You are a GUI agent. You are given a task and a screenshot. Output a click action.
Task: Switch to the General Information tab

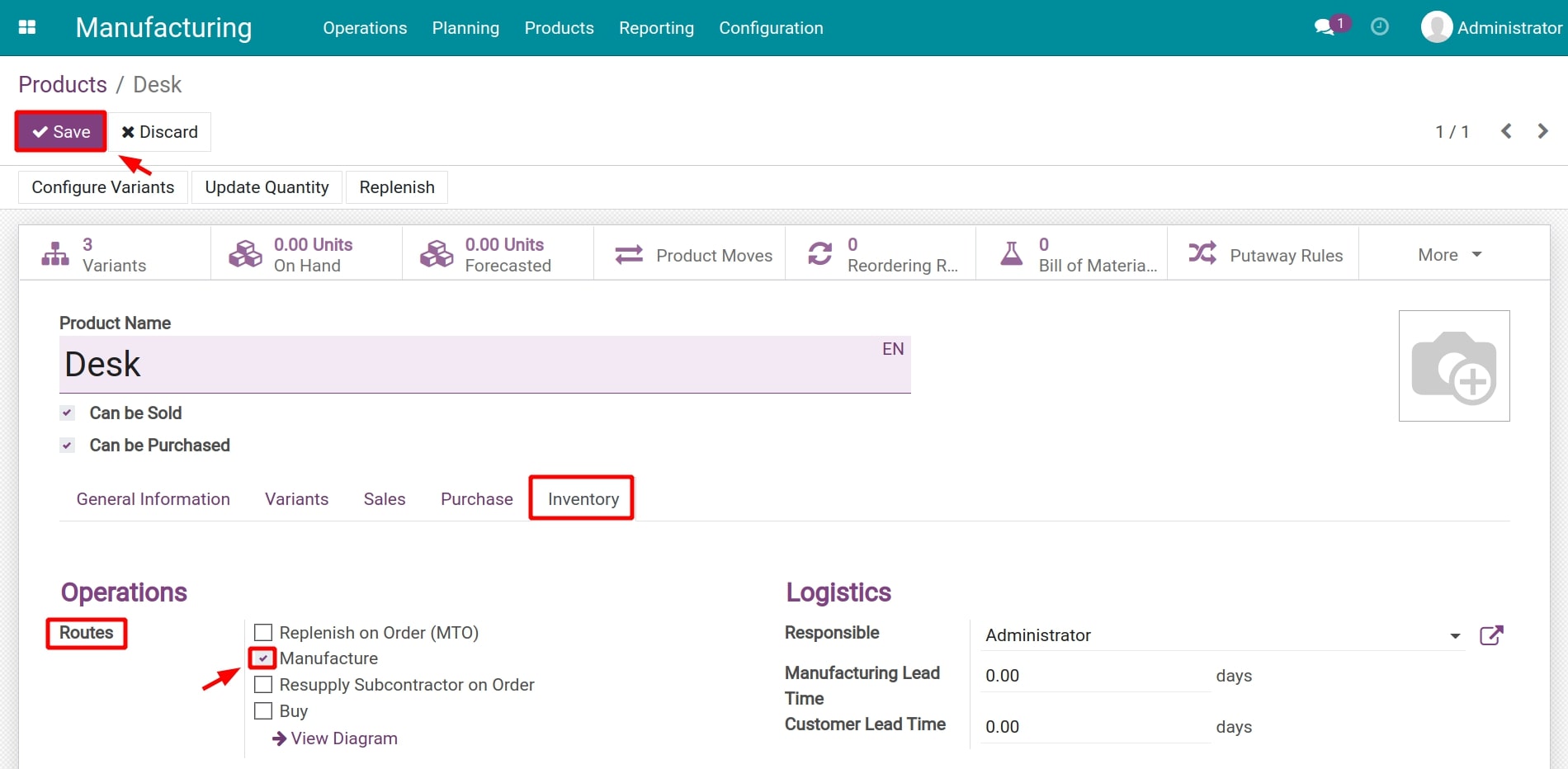pyautogui.click(x=153, y=499)
